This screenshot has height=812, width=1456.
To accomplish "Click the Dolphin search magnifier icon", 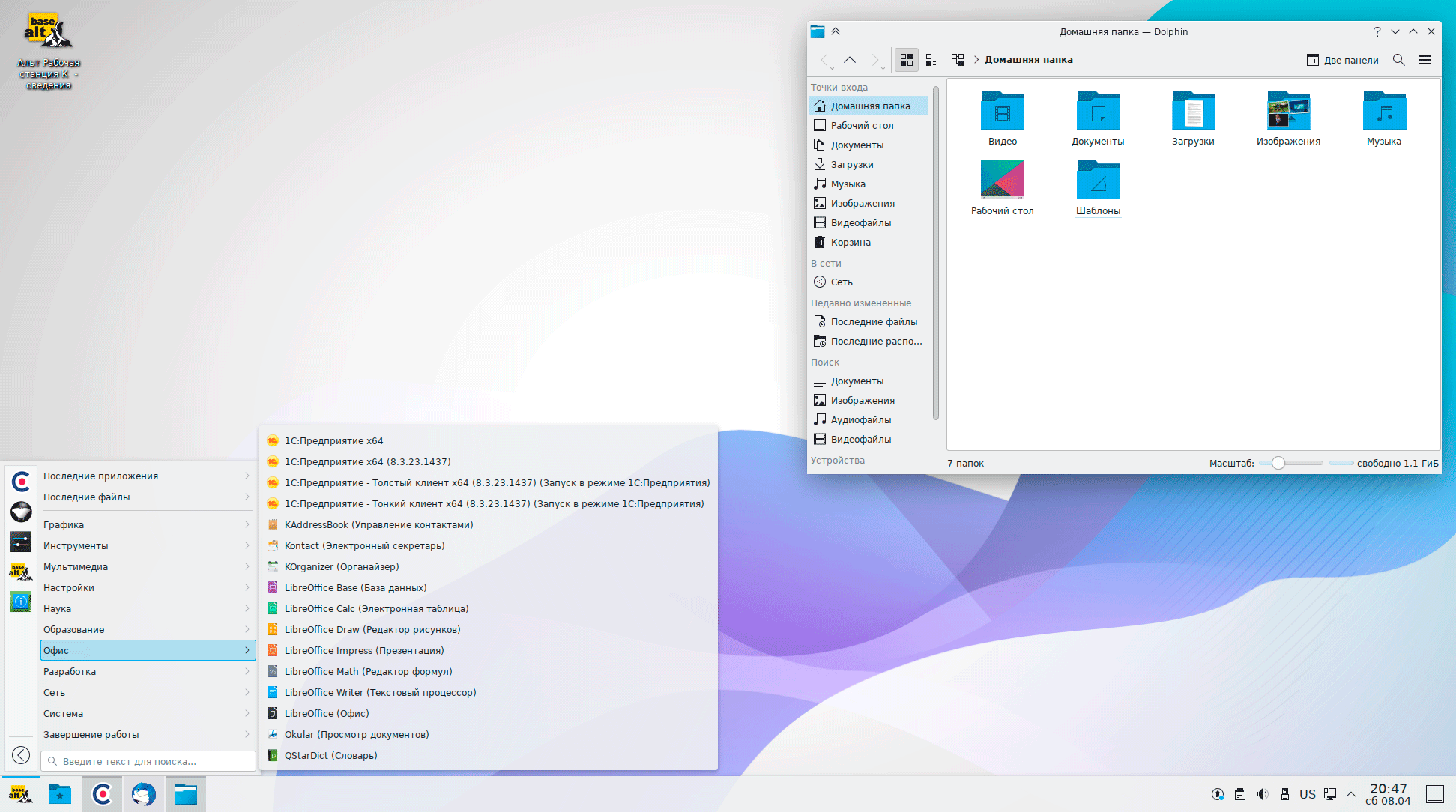I will click(x=1398, y=60).
